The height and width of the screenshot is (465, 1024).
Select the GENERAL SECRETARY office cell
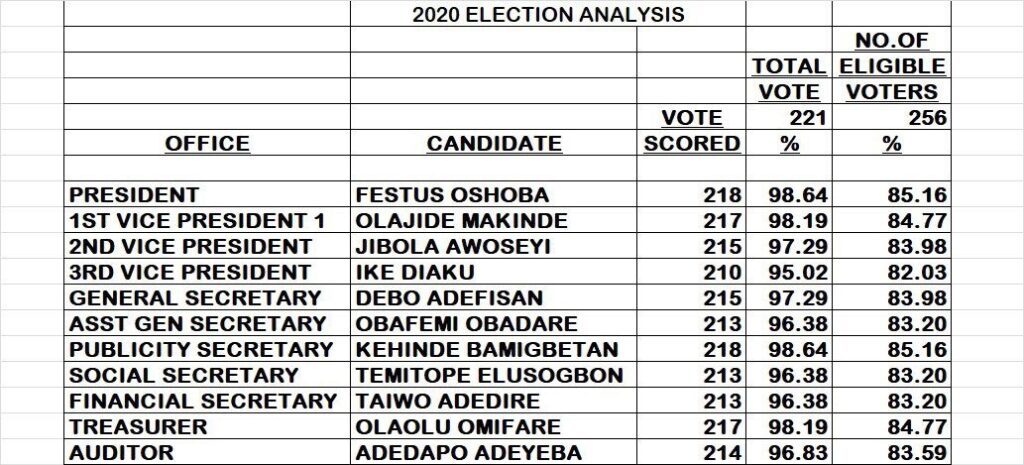194,298
